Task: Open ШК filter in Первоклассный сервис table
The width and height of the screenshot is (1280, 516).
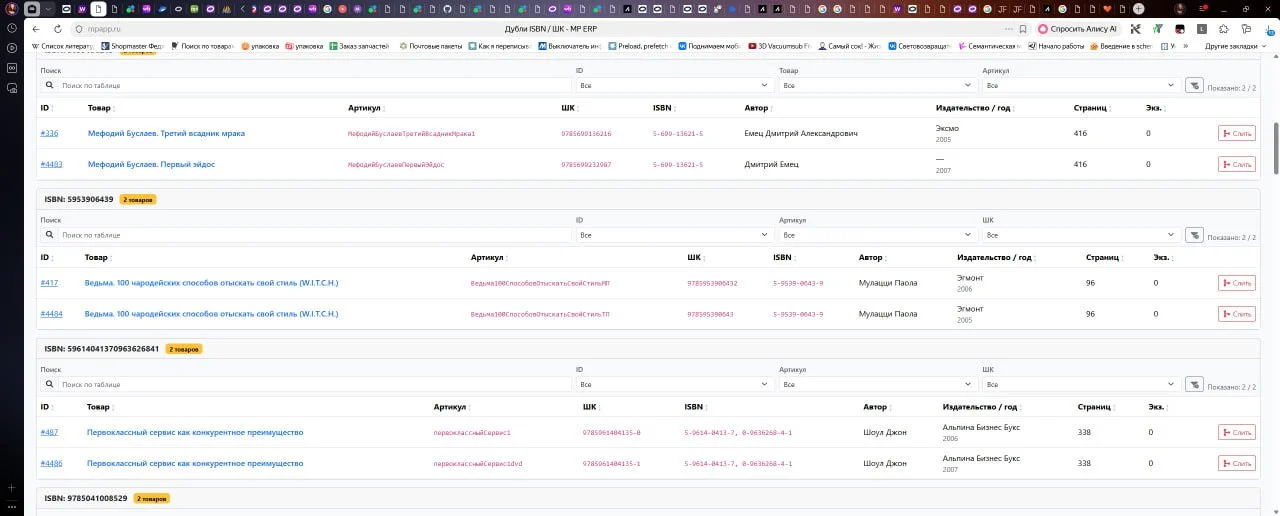Action: pos(1081,384)
